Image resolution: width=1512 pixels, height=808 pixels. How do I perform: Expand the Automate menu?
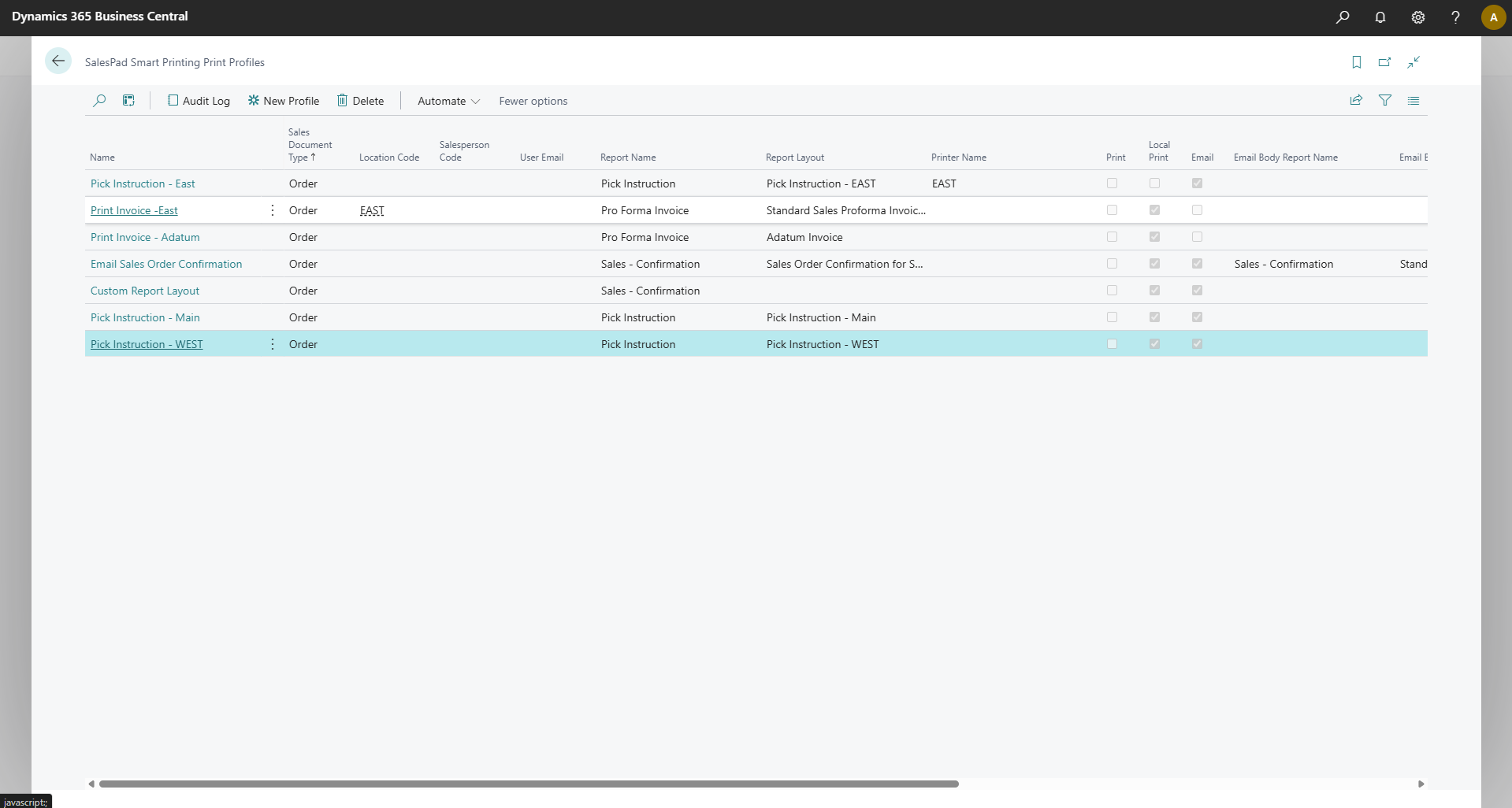[x=448, y=101]
